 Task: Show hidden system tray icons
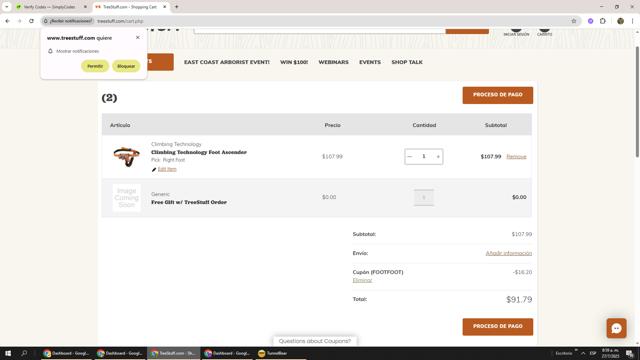pyautogui.click(x=583, y=353)
